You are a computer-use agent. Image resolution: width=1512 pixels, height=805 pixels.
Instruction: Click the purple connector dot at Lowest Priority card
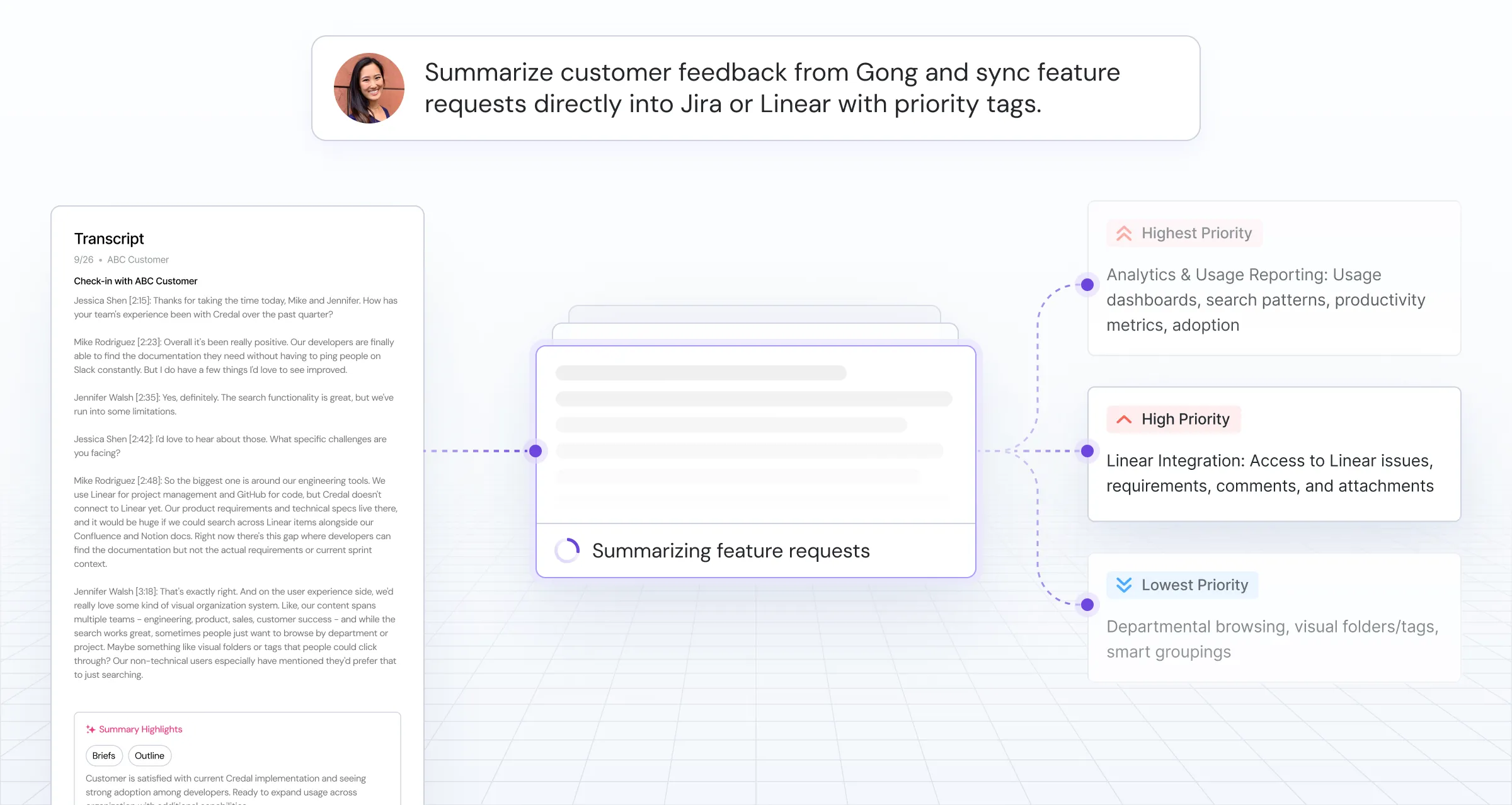(1087, 605)
